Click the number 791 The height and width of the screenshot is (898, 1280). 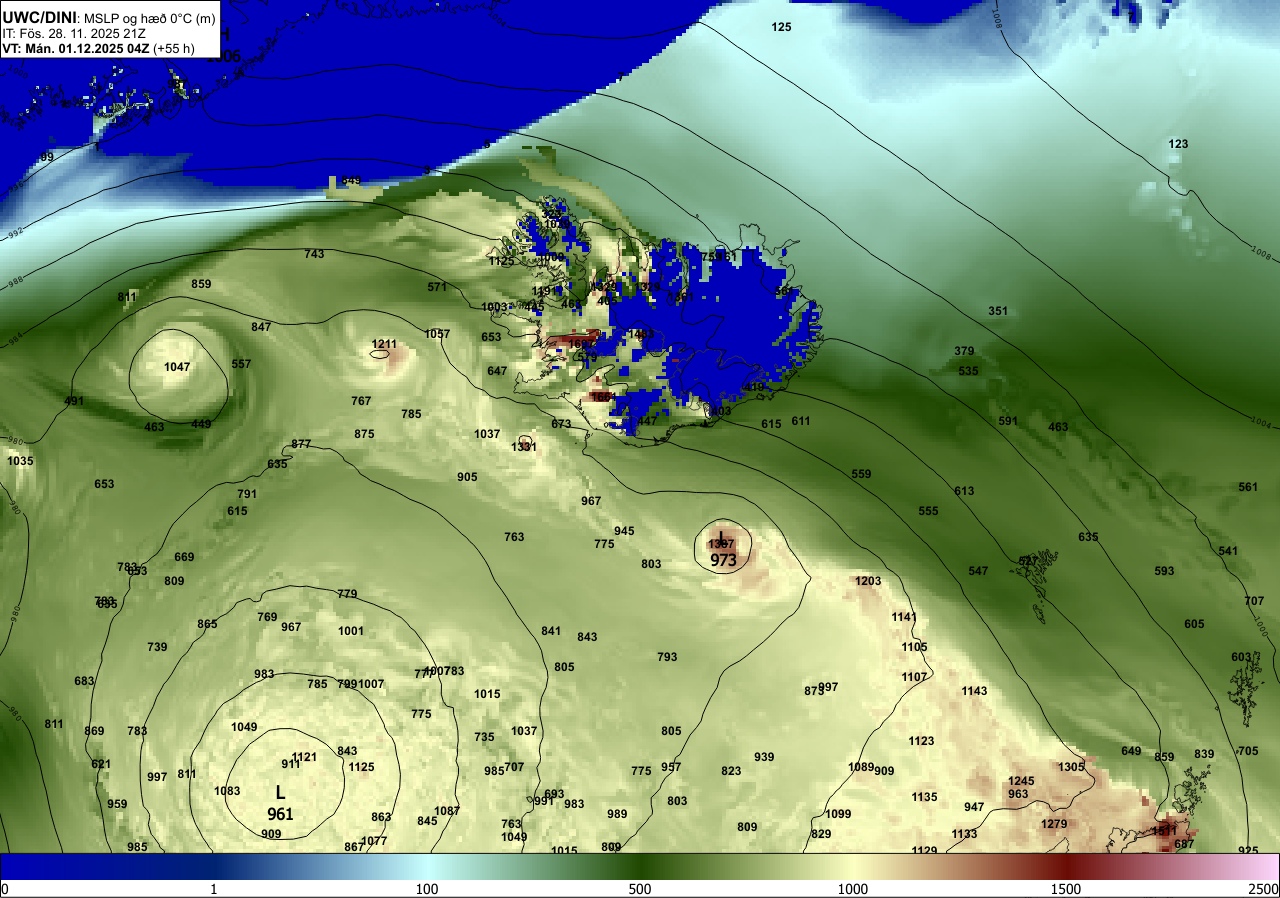247,494
